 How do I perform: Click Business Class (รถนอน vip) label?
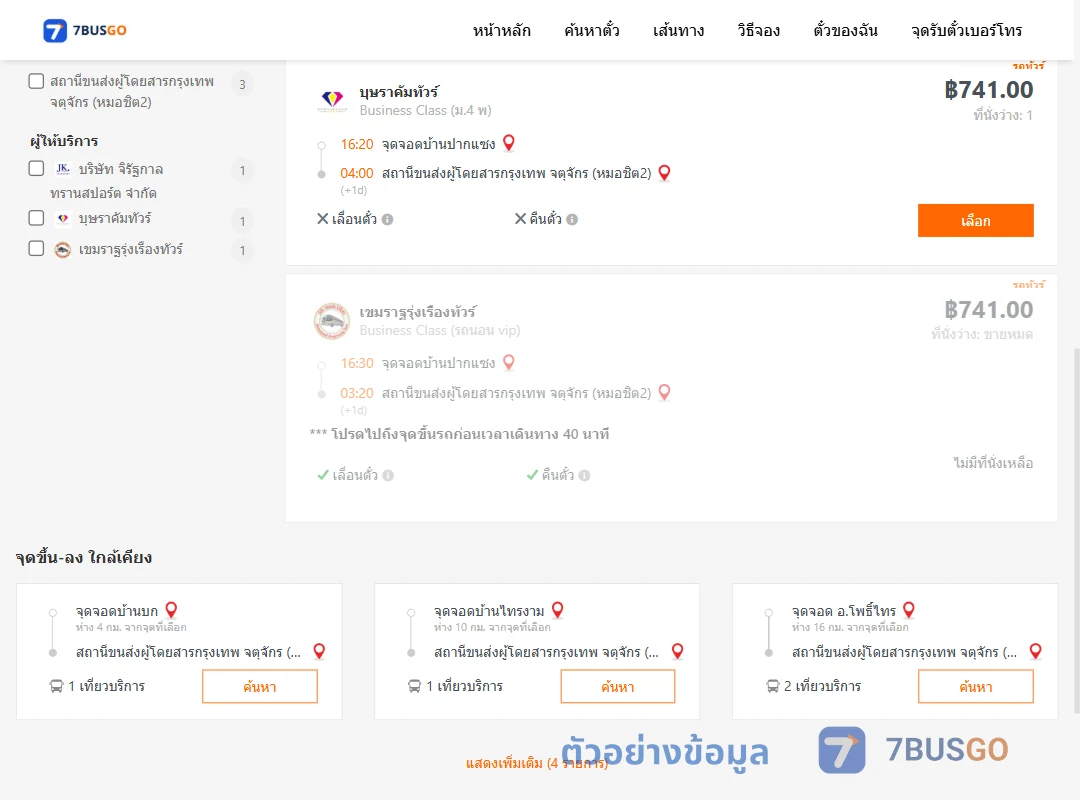point(439,330)
